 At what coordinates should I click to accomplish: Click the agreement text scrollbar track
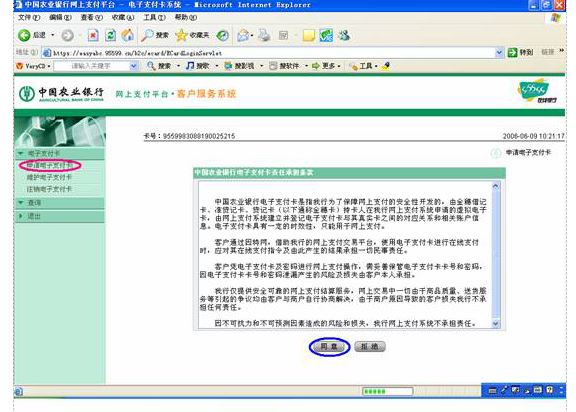pyautogui.click(x=496, y=255)
